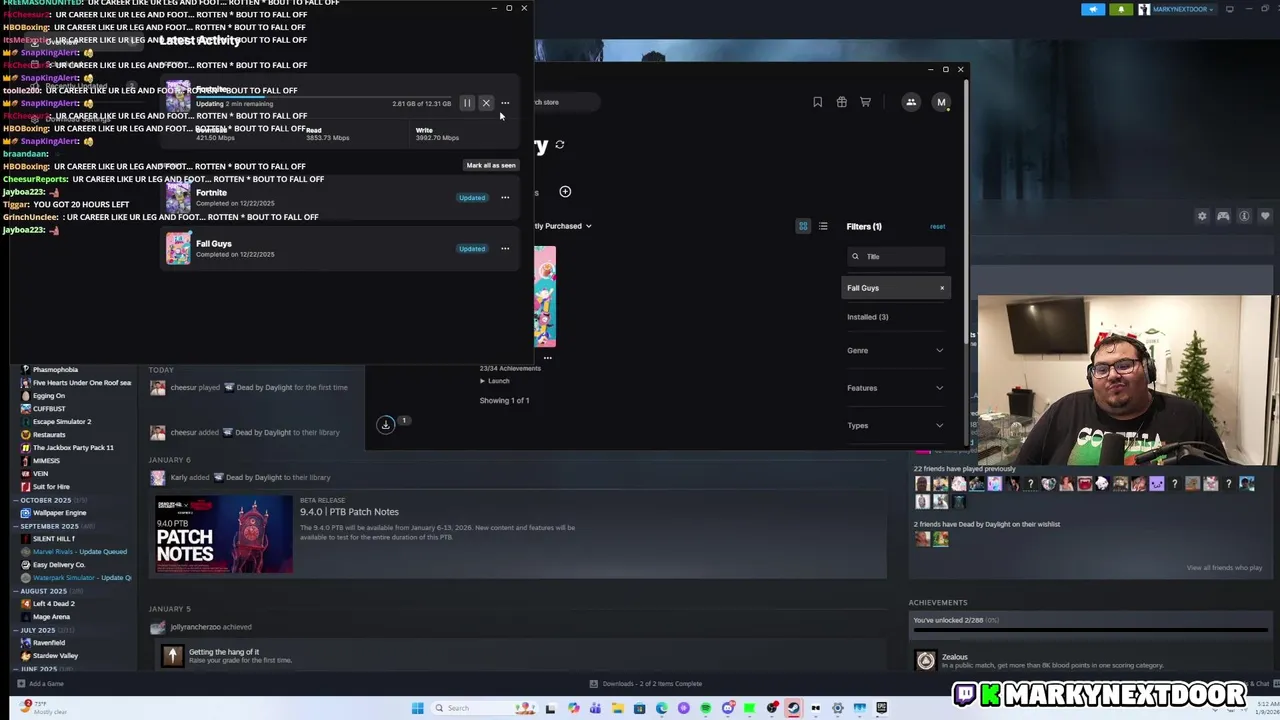Screen dimensions: 1280x720
Task: Switch Epic library to grid view
Action: click(803, 226)
